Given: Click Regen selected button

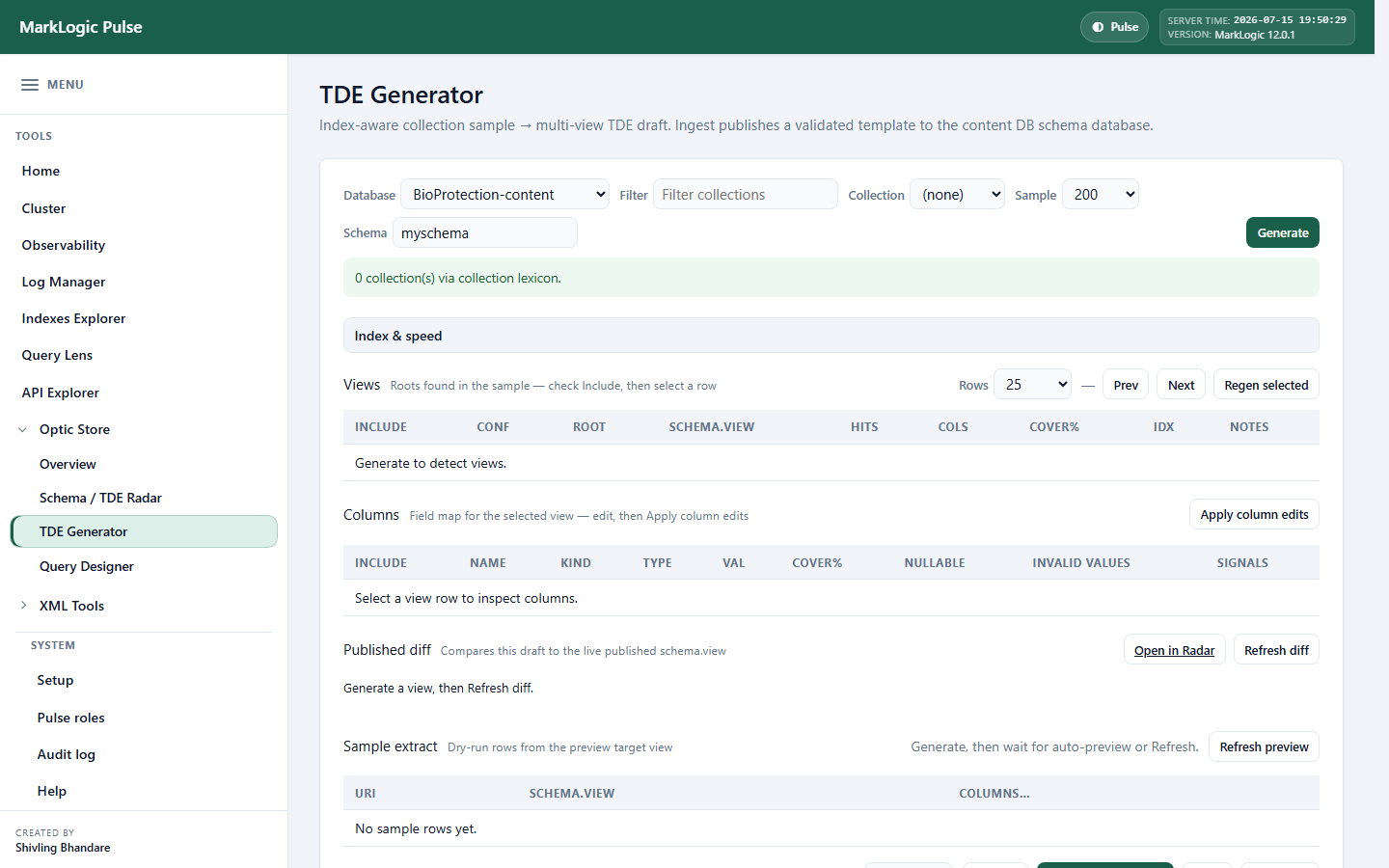Looking at the screenshot, I should 1266,384.
